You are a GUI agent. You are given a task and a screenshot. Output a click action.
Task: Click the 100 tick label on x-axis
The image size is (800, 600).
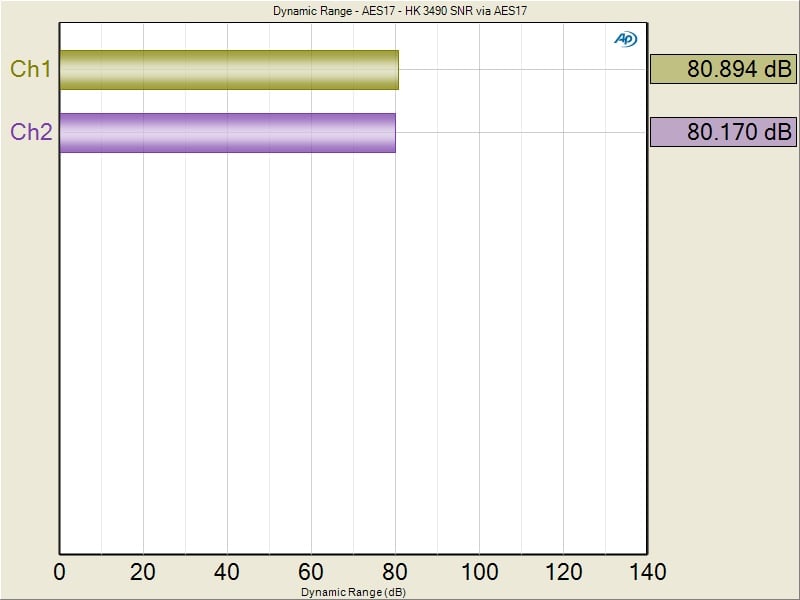click(480, 572)
